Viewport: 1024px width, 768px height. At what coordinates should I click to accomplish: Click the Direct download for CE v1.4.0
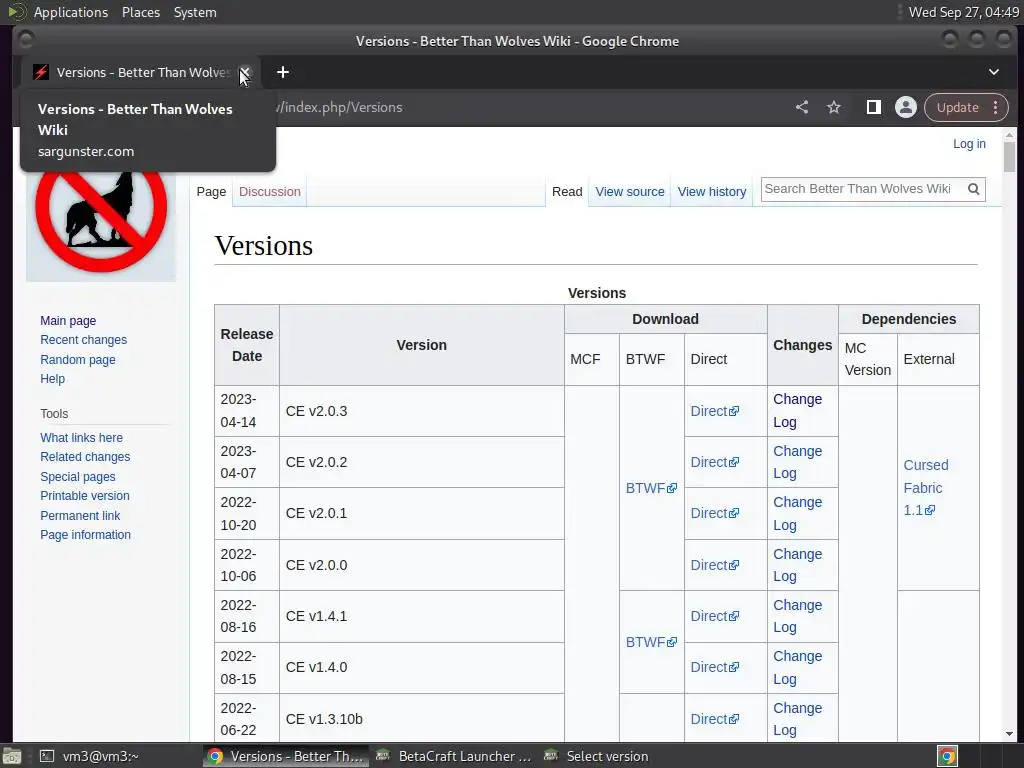pos(714,667)
